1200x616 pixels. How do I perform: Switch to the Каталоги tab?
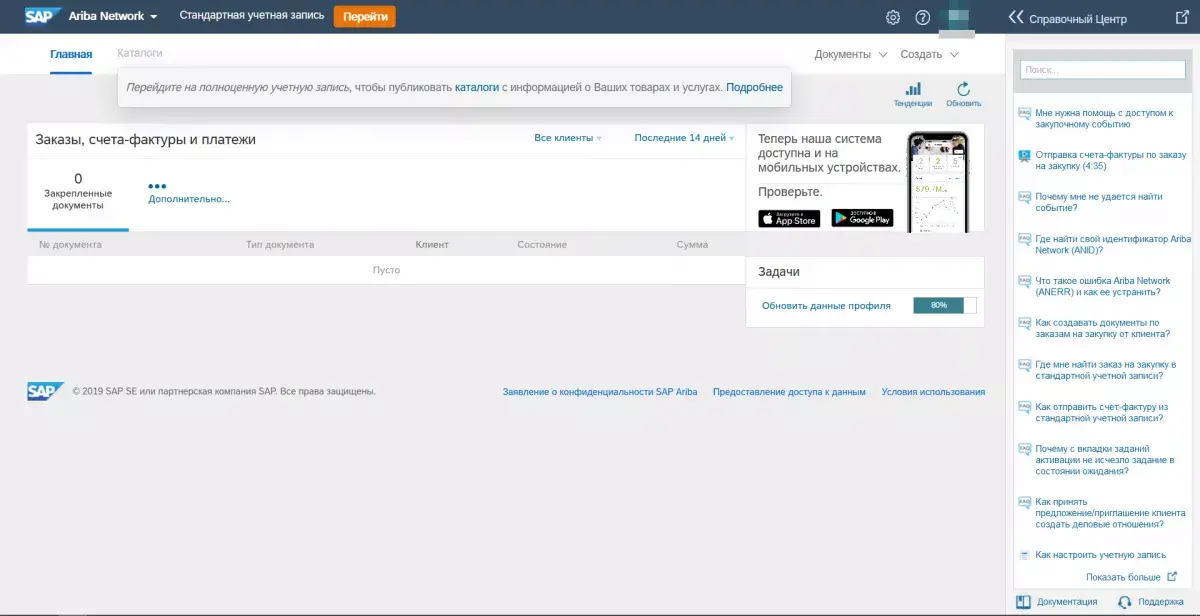pyautogui.click(x=139, y=53)
